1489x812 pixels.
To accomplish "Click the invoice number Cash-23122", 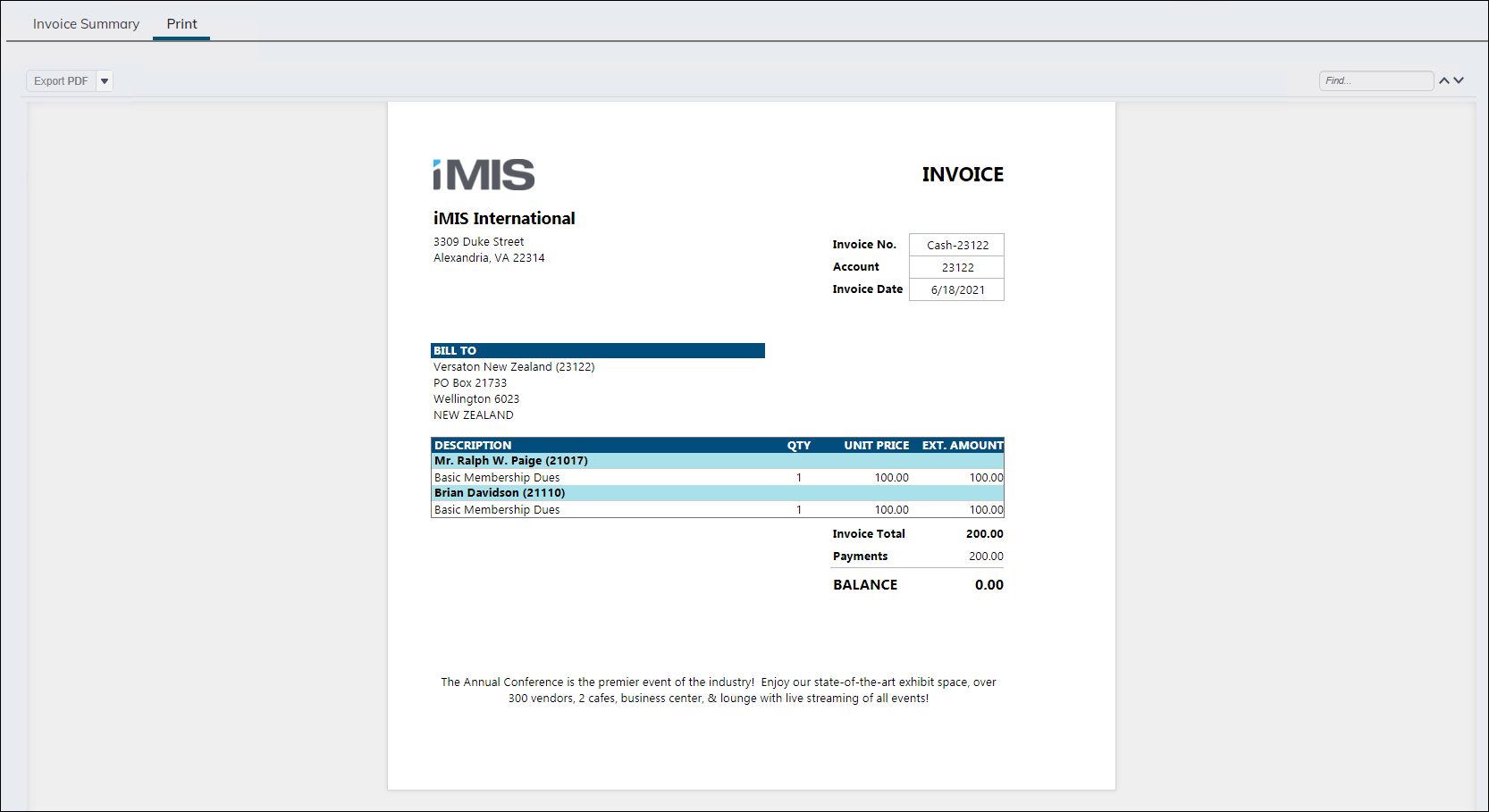I will [x=957, y=245].
